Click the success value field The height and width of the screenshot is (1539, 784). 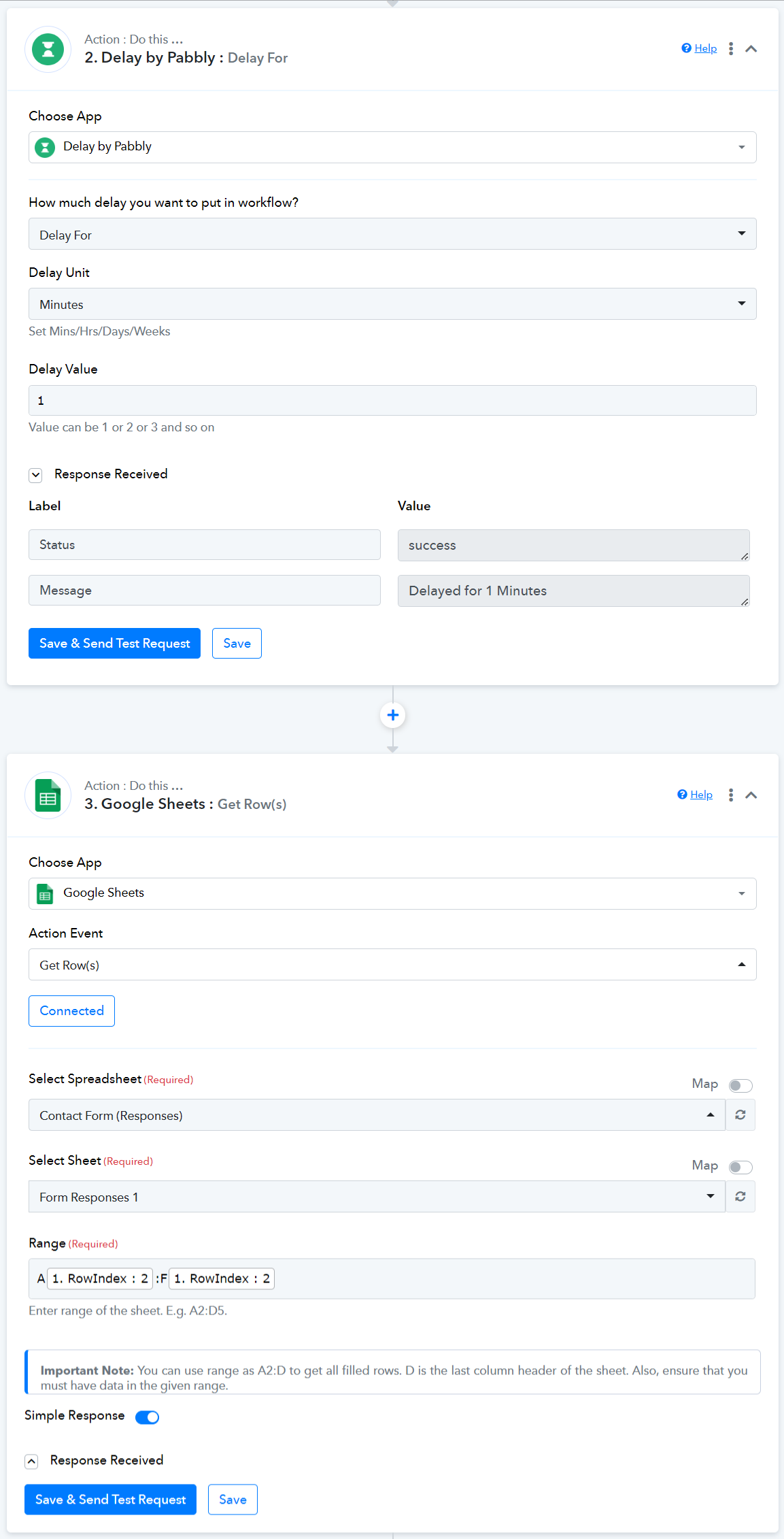point(573,545)
